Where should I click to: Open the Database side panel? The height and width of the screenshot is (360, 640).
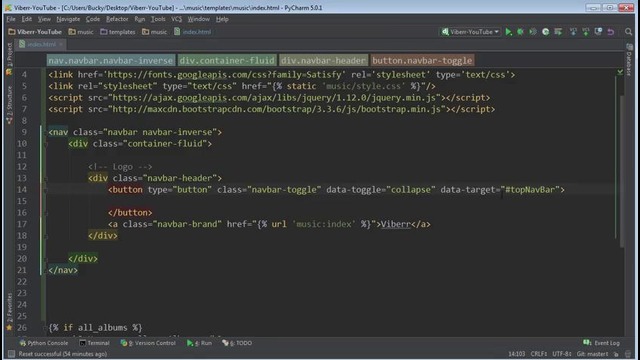tap(629, 60)
